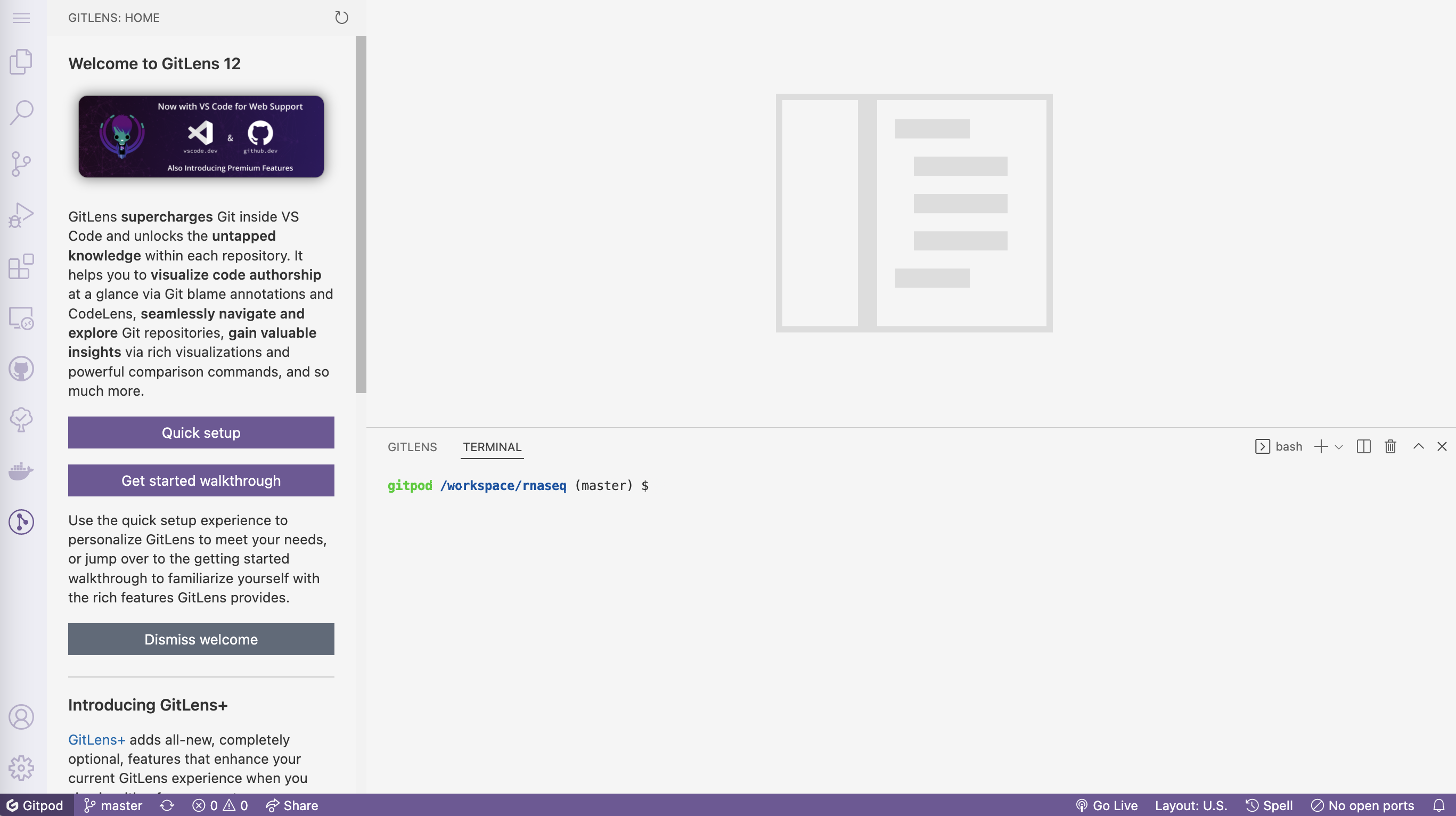The width and height of the screenshot is (1456, 816).
Task: Open the master branch picker in the status bar
Action: [x=113, y=805]
